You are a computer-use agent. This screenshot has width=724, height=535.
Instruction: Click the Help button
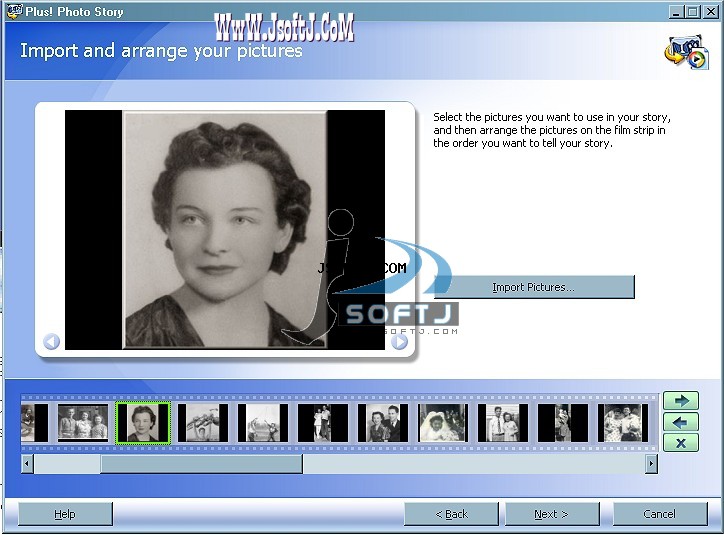65,514
